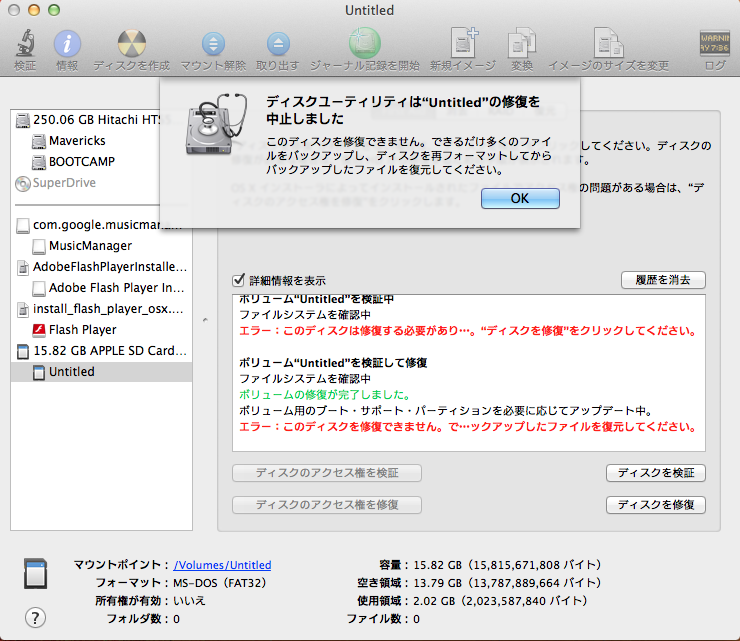The width and height of the screenshot is (740, 641).
Task: Click the 取り出す eject icon
Action: 277,44
